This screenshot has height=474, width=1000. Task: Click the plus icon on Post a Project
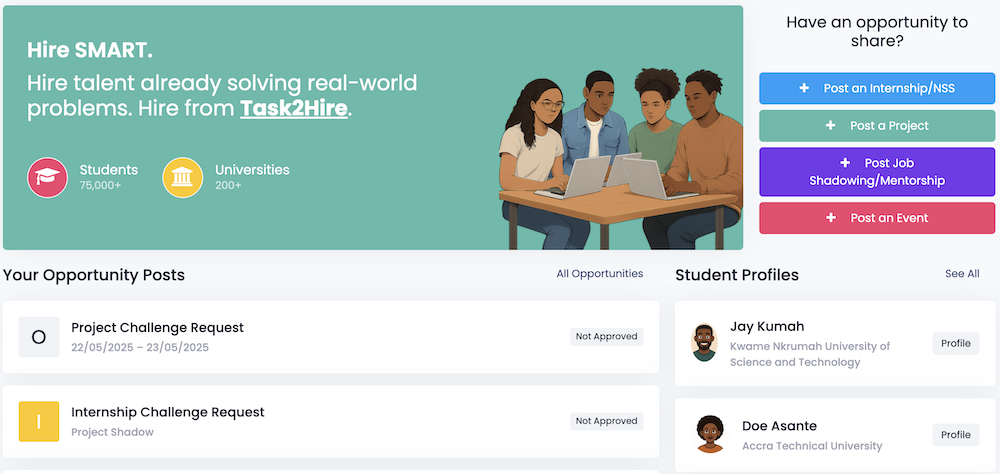point(830,126)
